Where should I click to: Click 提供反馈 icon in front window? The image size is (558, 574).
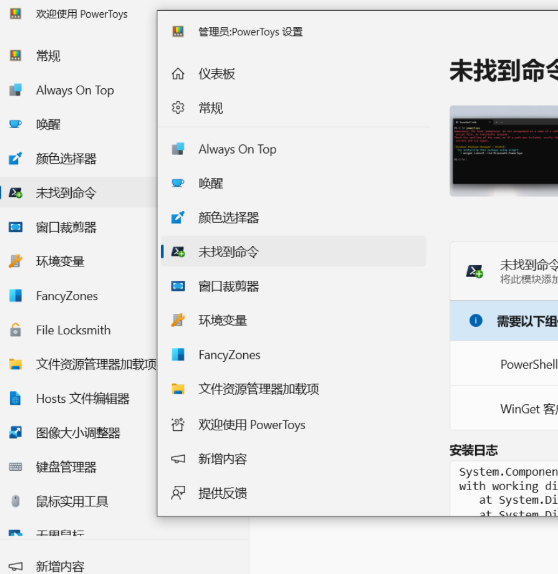(178, 493)
